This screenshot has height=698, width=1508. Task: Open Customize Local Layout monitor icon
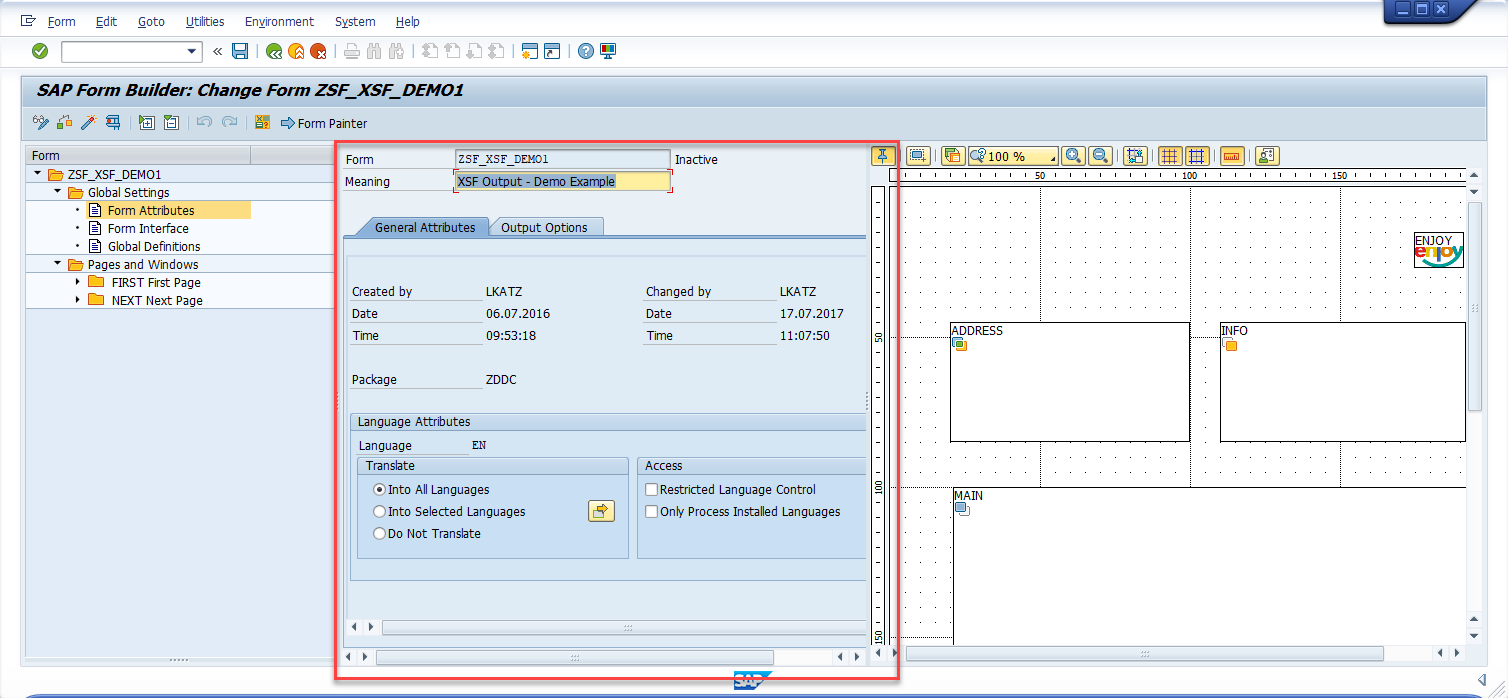[x=608, y=51]
